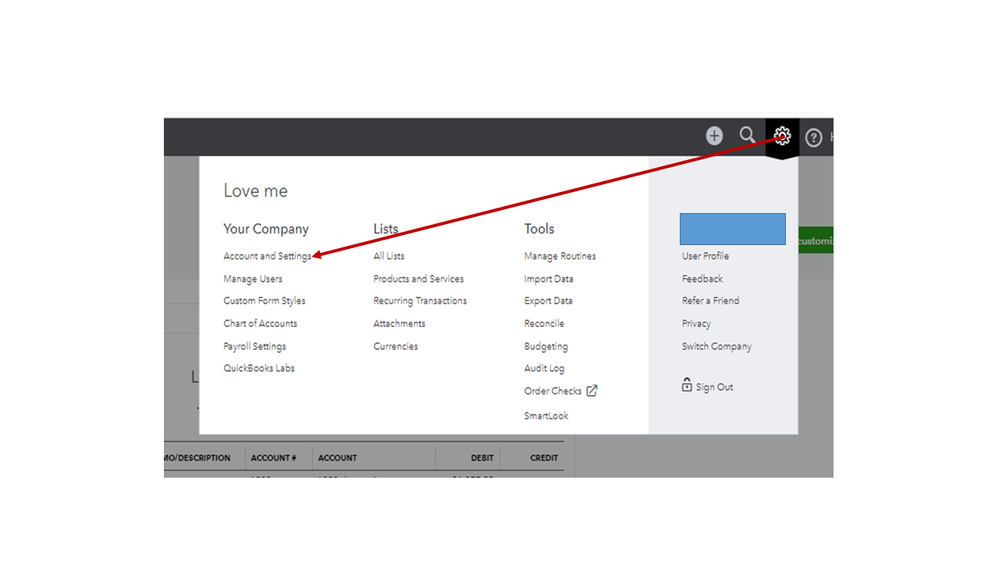The height and width of the screenshot is (562, 999).
Task: Select Refer a Friend
Action: [x=710, y=301]
